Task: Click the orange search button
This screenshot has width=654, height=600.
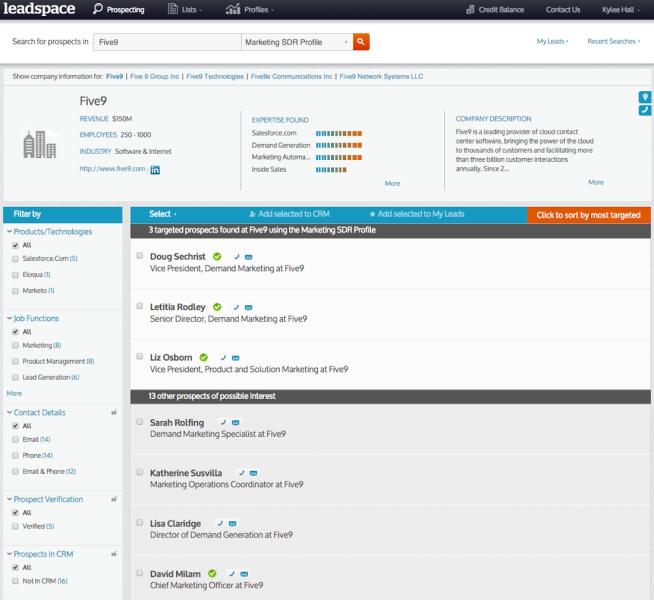Action: tap(362, 42)
